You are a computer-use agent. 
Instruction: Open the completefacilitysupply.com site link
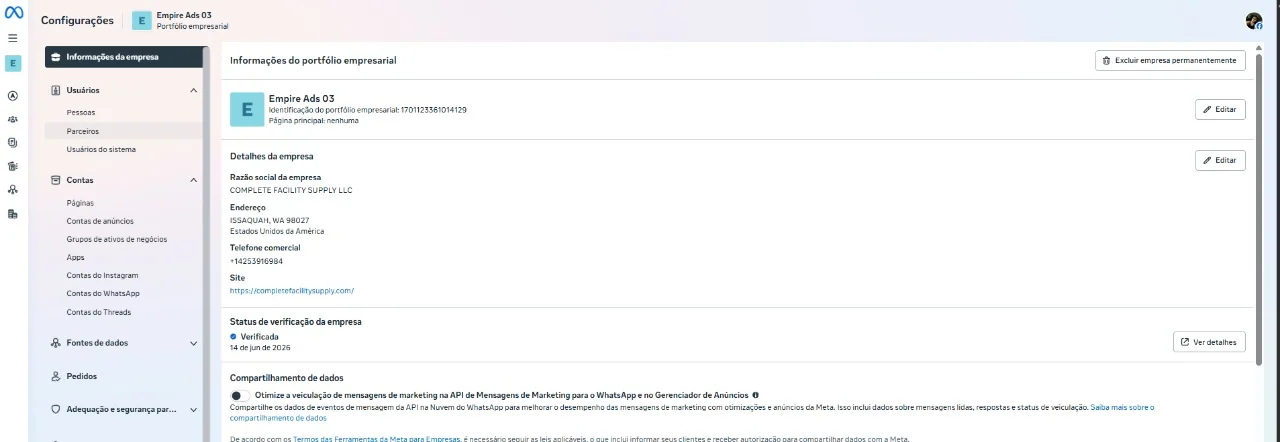(292, 291)
